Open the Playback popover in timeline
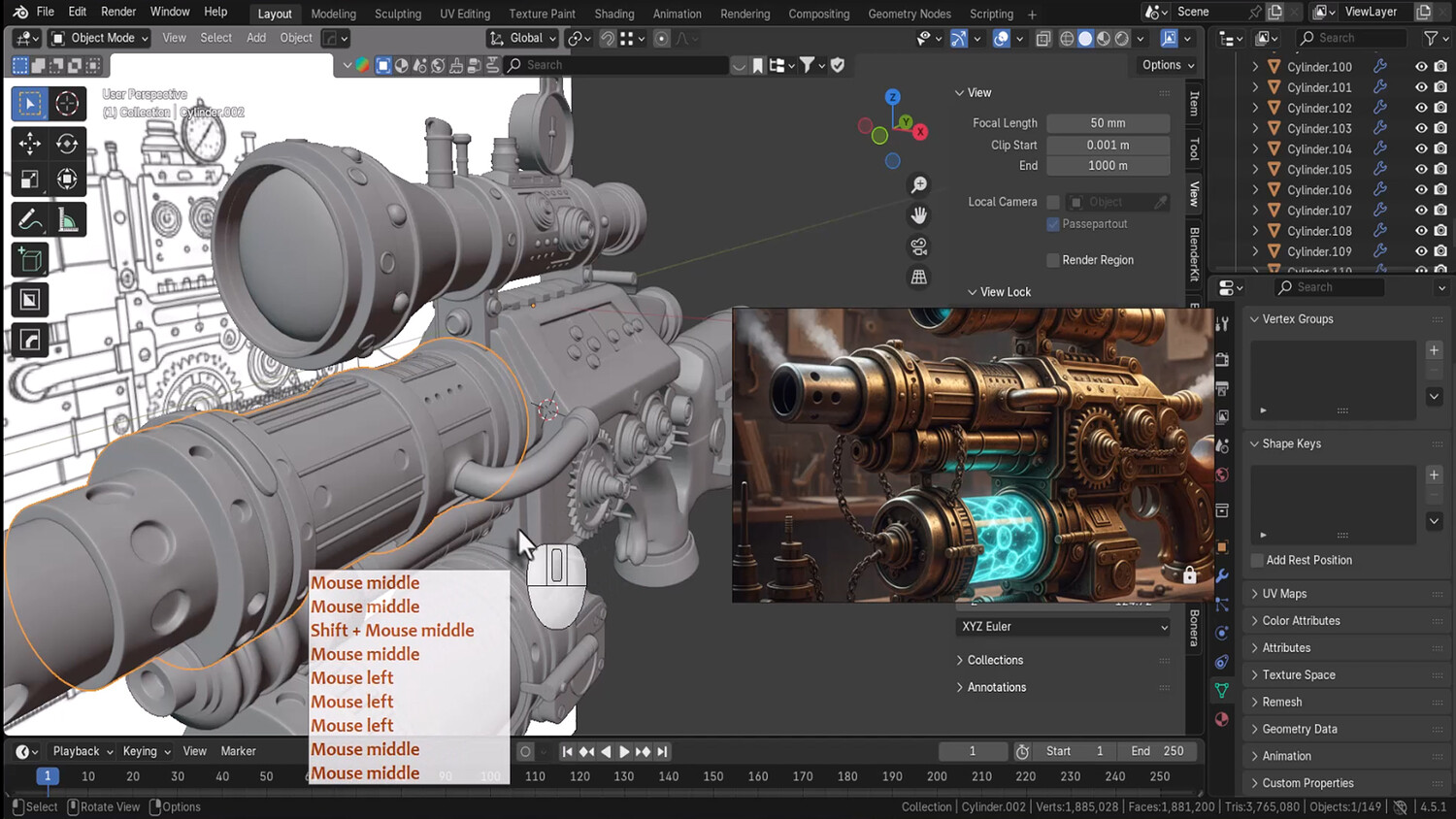The width and height of the screenshot is (1456, 819). (x=82, y=751)
